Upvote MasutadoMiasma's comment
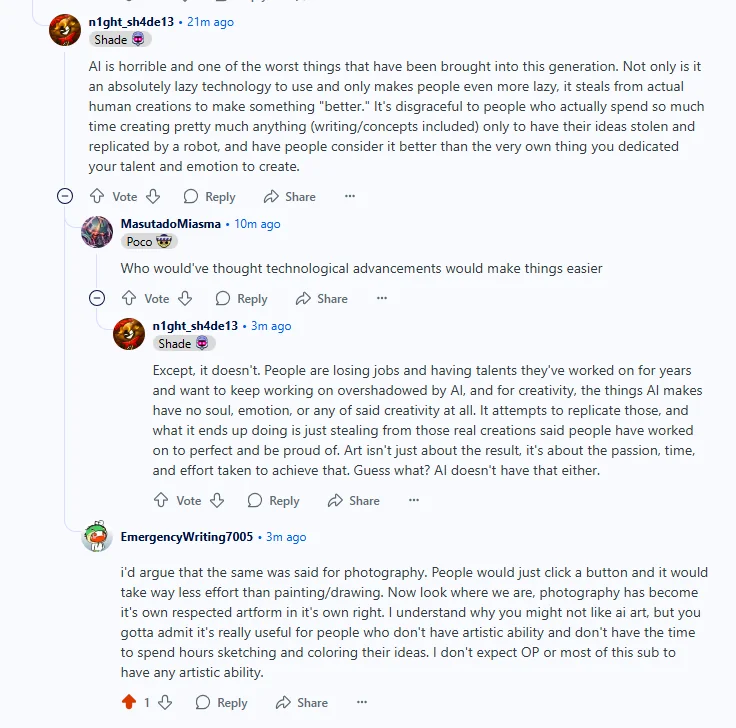This screenshot has height=728, width=736. pyautogui.click(x=129, y=298)
